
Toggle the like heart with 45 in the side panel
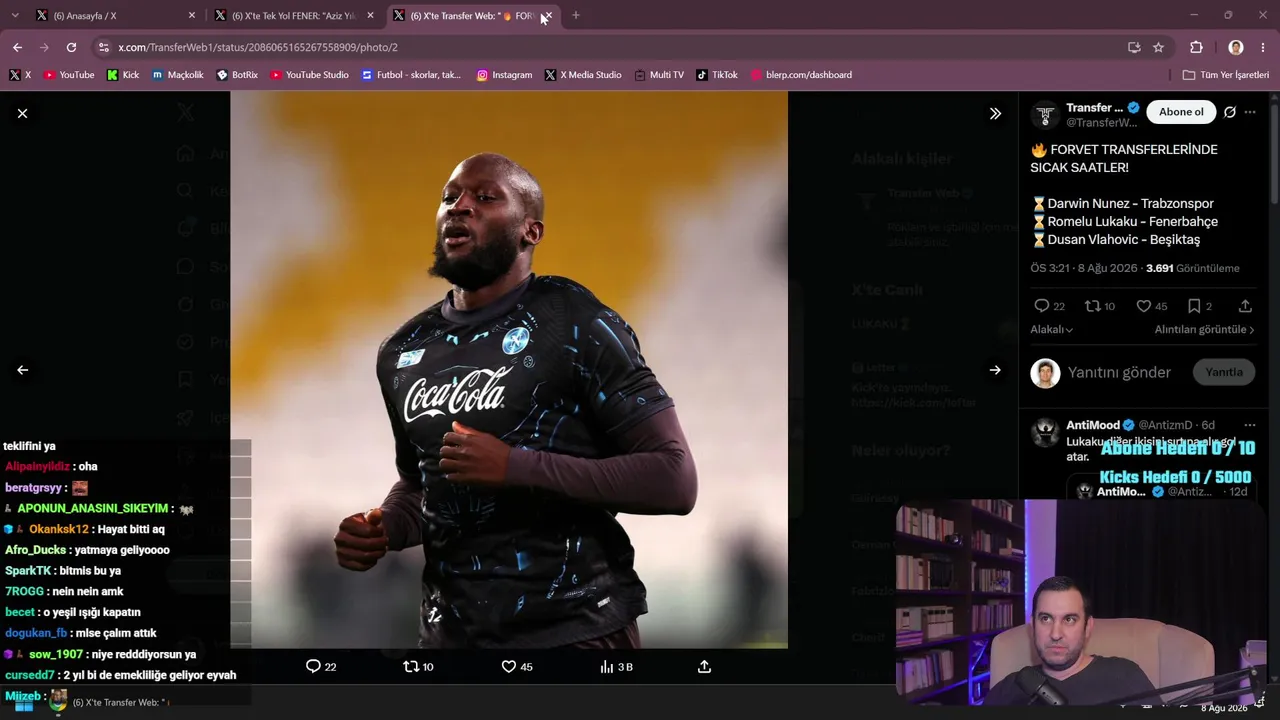(1144, 306)
